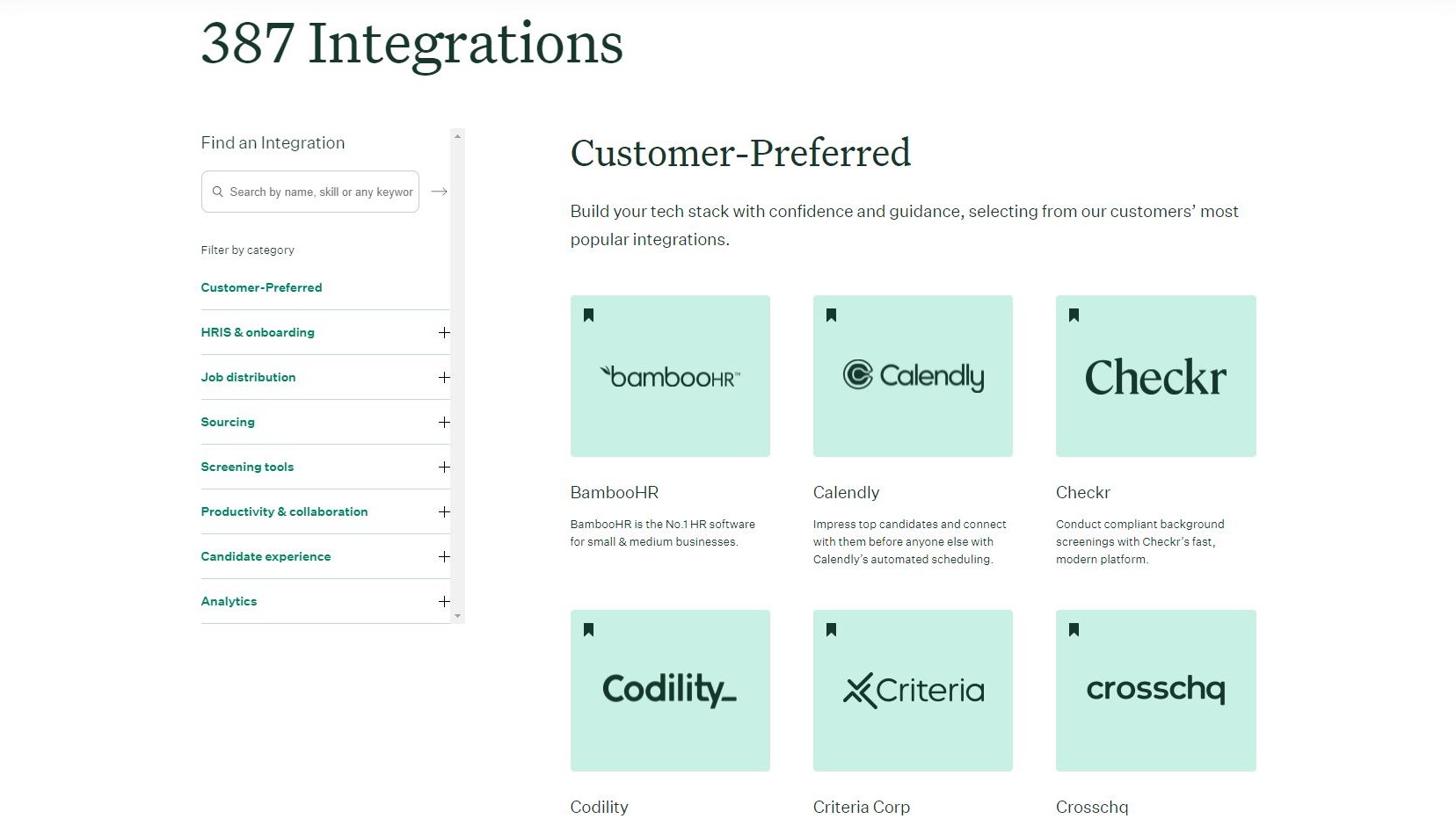Click the '387 Integrations' heading
This screenshot has width=1456, height=819.
(x=411, y=43)
